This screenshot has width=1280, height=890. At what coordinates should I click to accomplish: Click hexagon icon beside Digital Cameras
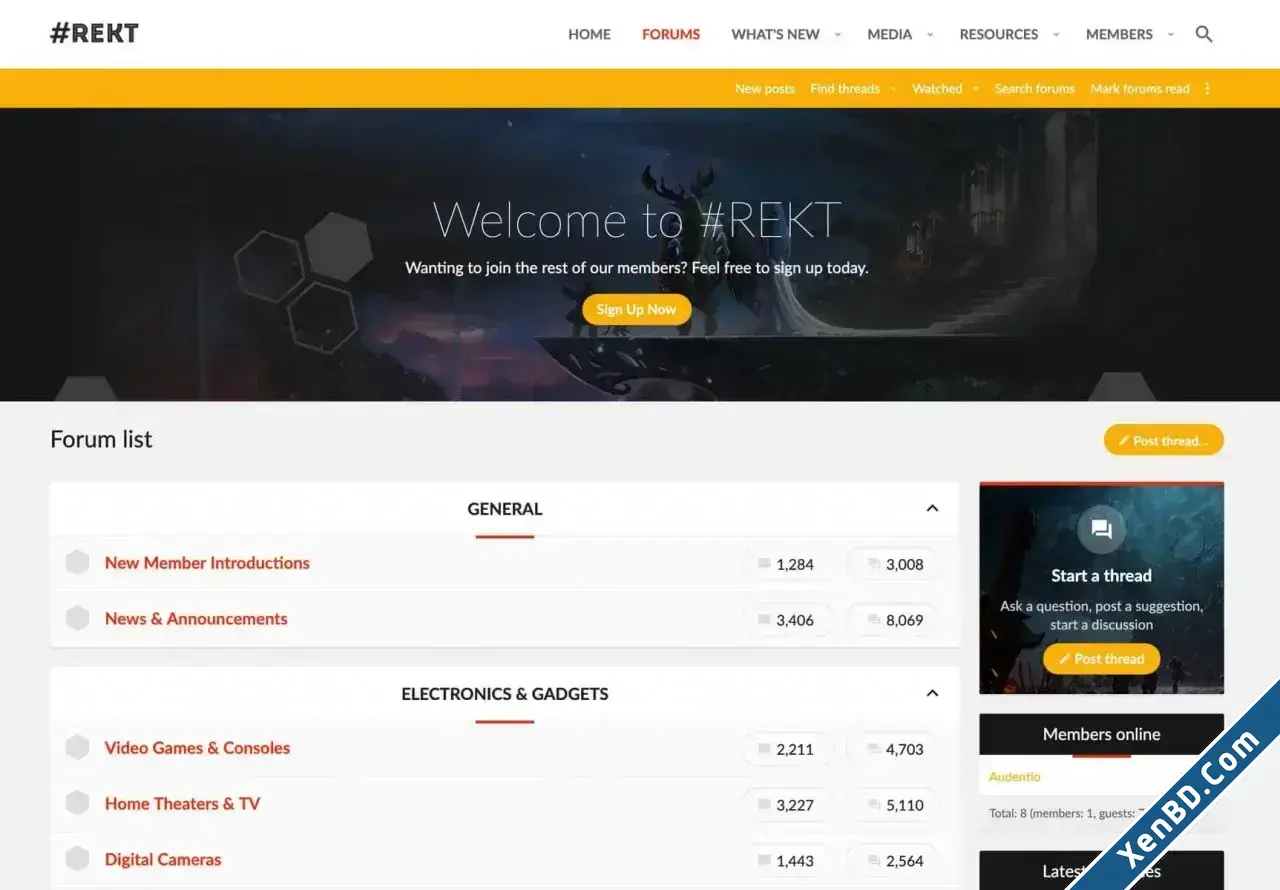pos(77,860)
